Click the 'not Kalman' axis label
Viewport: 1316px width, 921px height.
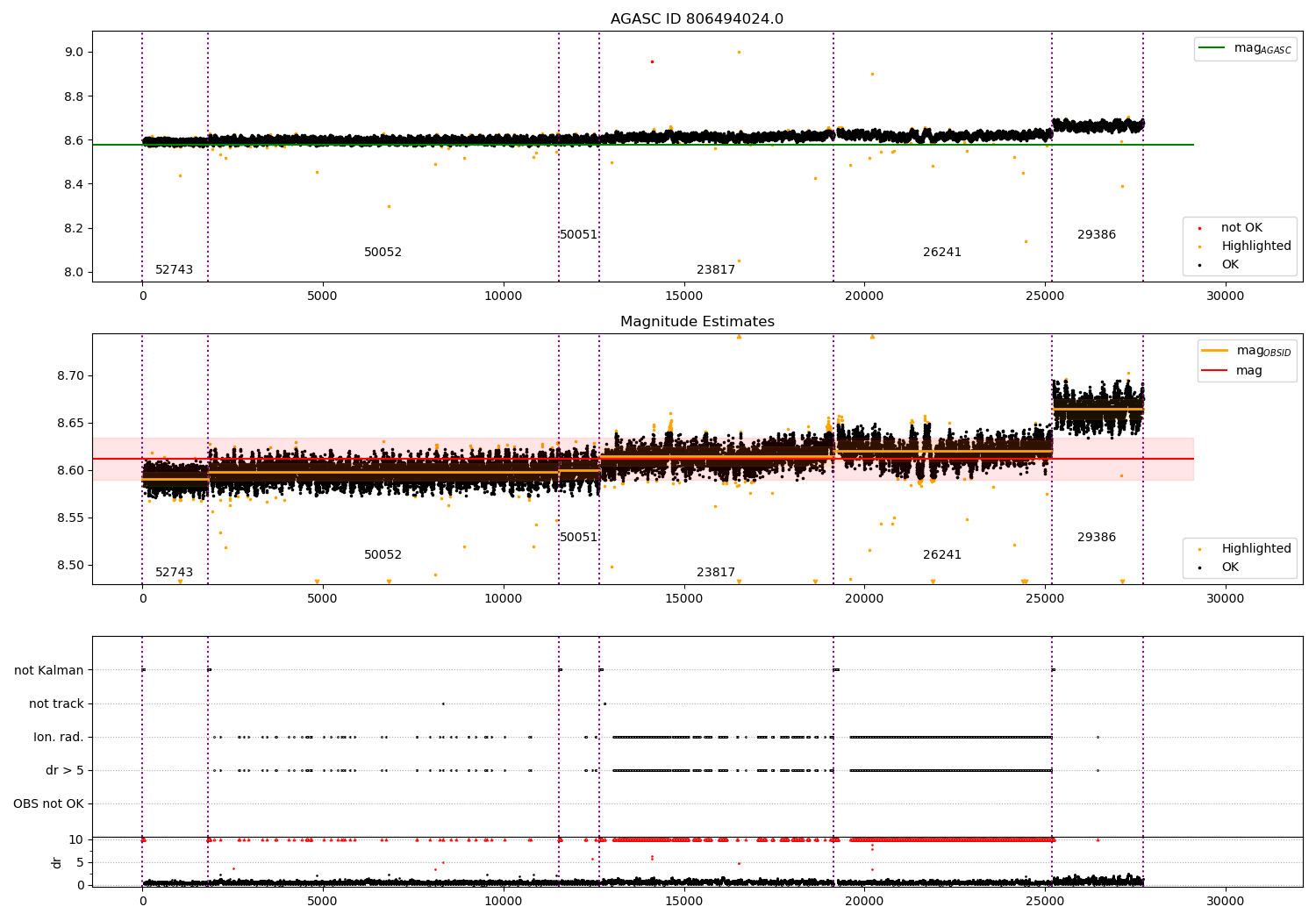(x=49, y=670)
